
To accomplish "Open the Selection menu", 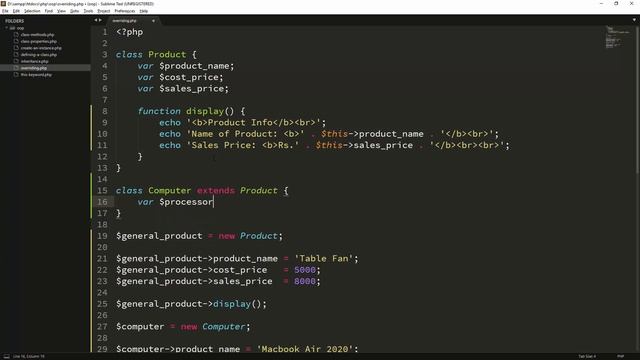I will 32,11.
